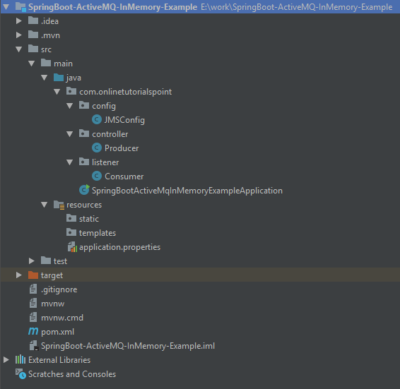The width and height of the screenshot is (400, 389).
Task: Select the Scratches and Consoles node
Action: click(x=72, y=374)
